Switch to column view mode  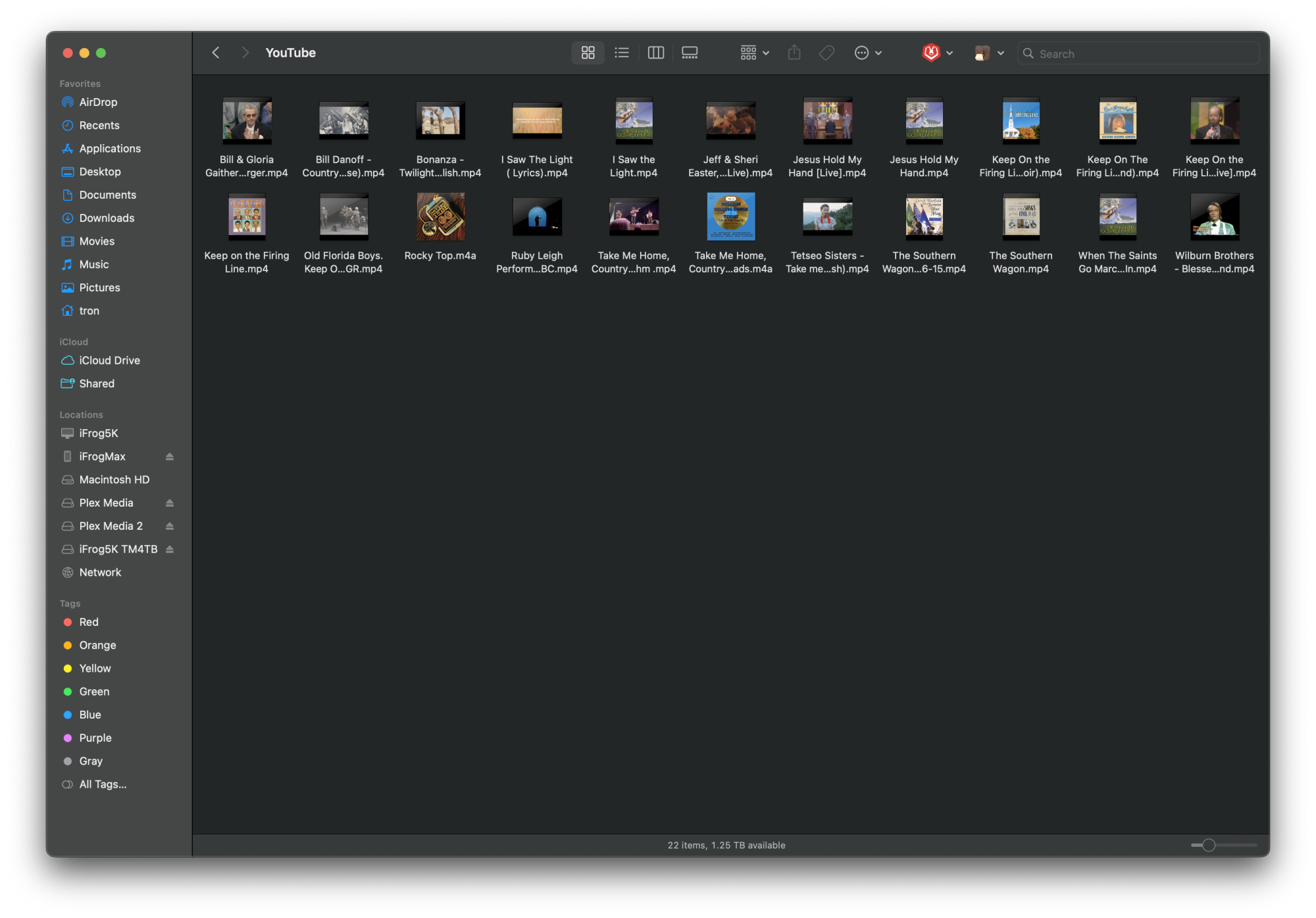(x=655, y=53)
